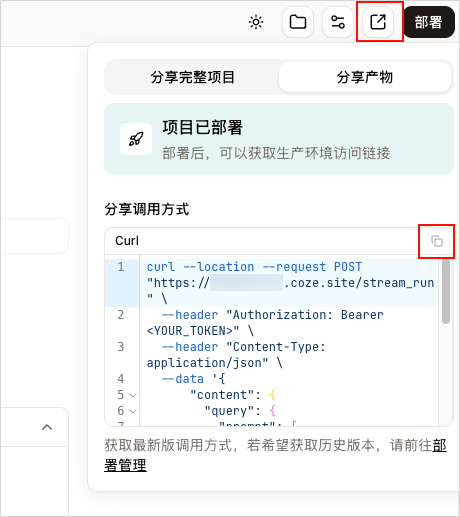
Task: Click the 项目已部署 status card
Action: (x=279, y=139)
